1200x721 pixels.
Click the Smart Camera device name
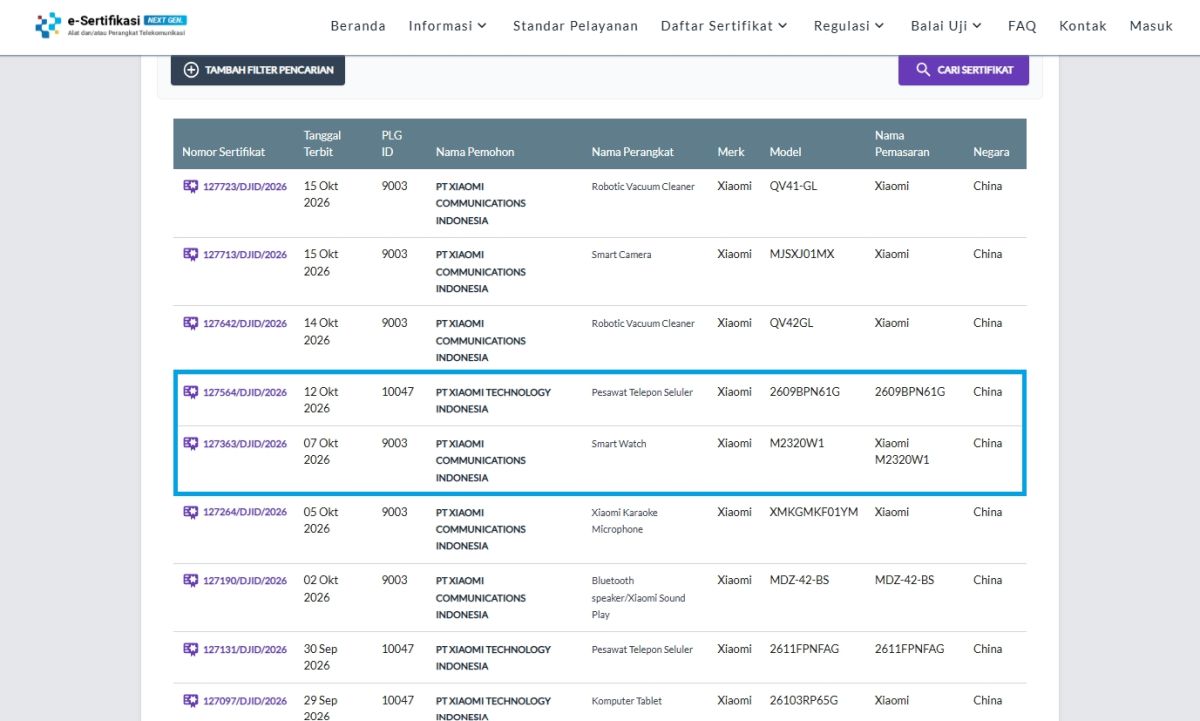pyautogui.click(x=621, y=255)
